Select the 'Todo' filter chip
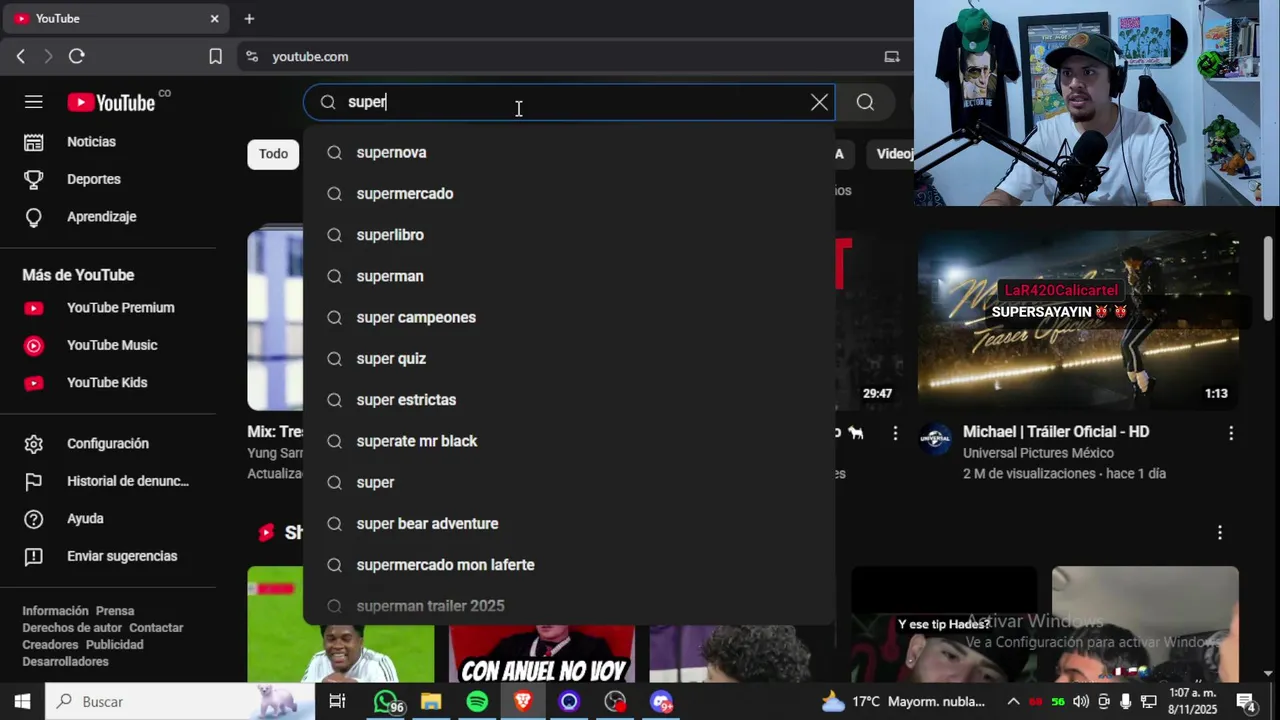This screenshot has width=1280, height=720. click(x=273, y=154)
